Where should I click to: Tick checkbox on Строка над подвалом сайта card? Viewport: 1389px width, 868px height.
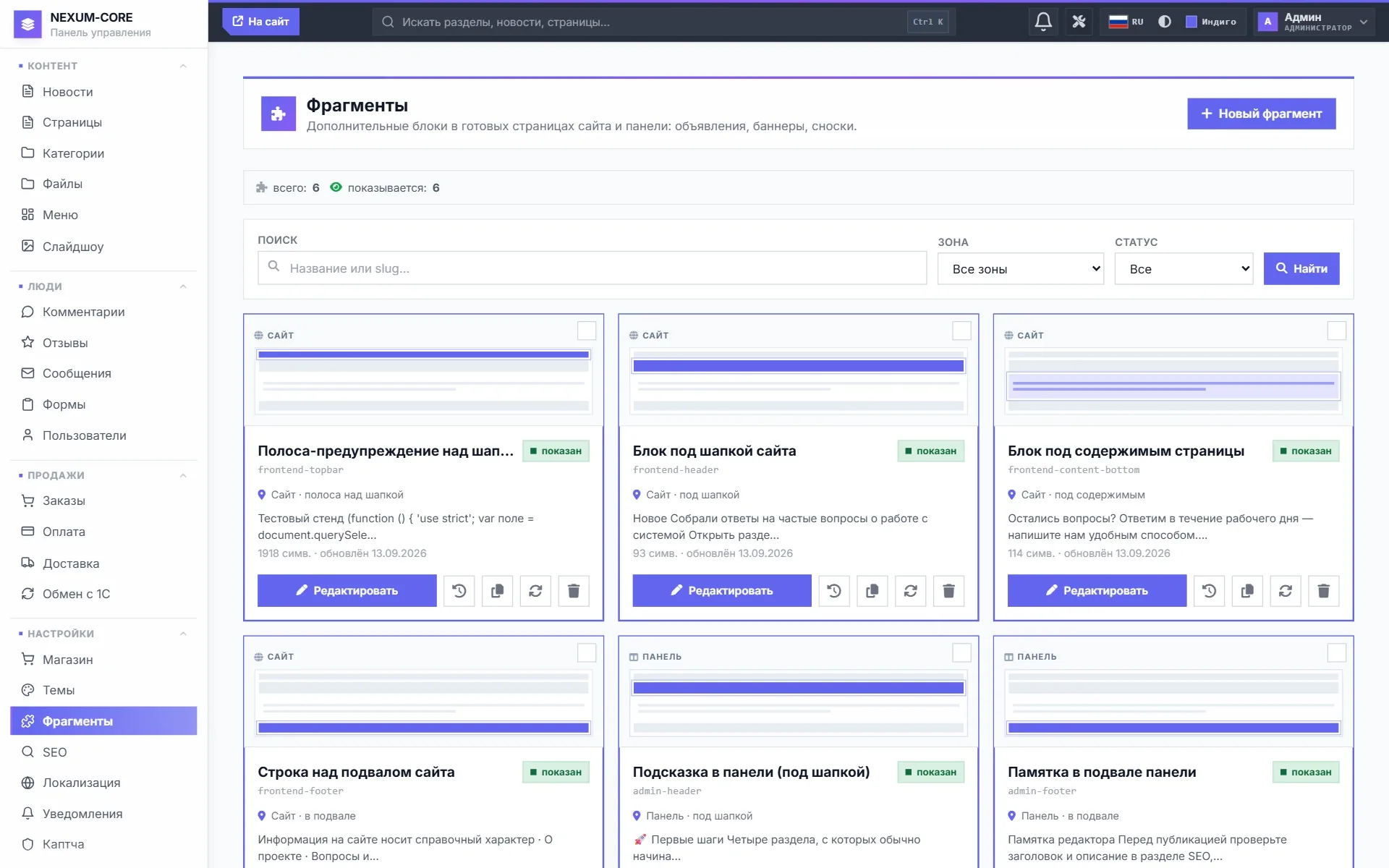point(587,652)
